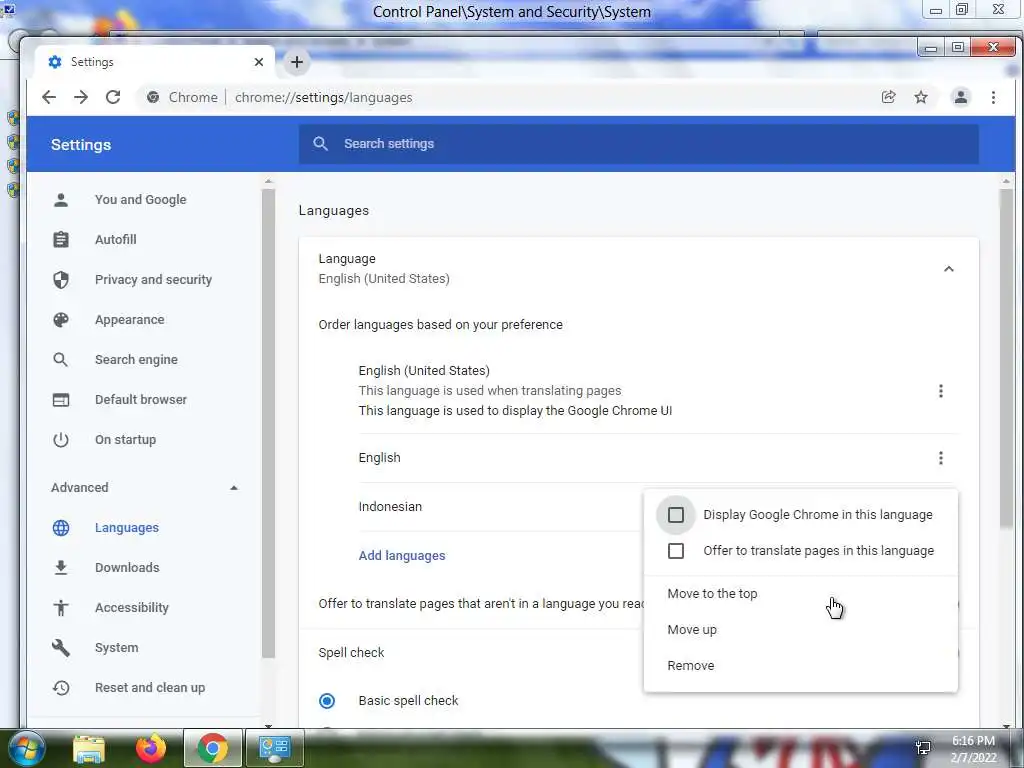Click the System label in sidebar
Image resolution: width=1024 pixels, height=768 pixels.
click(116, 648)
